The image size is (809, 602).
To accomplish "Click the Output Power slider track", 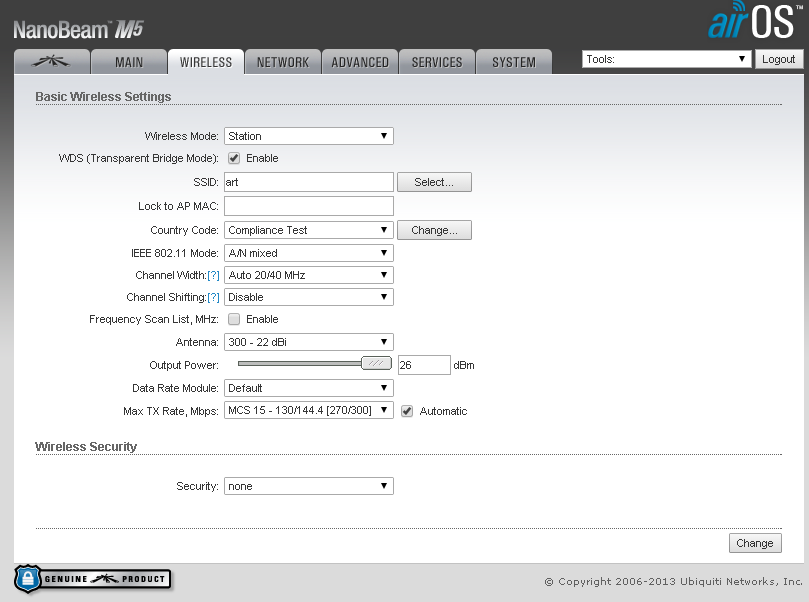I will [299, 364].
